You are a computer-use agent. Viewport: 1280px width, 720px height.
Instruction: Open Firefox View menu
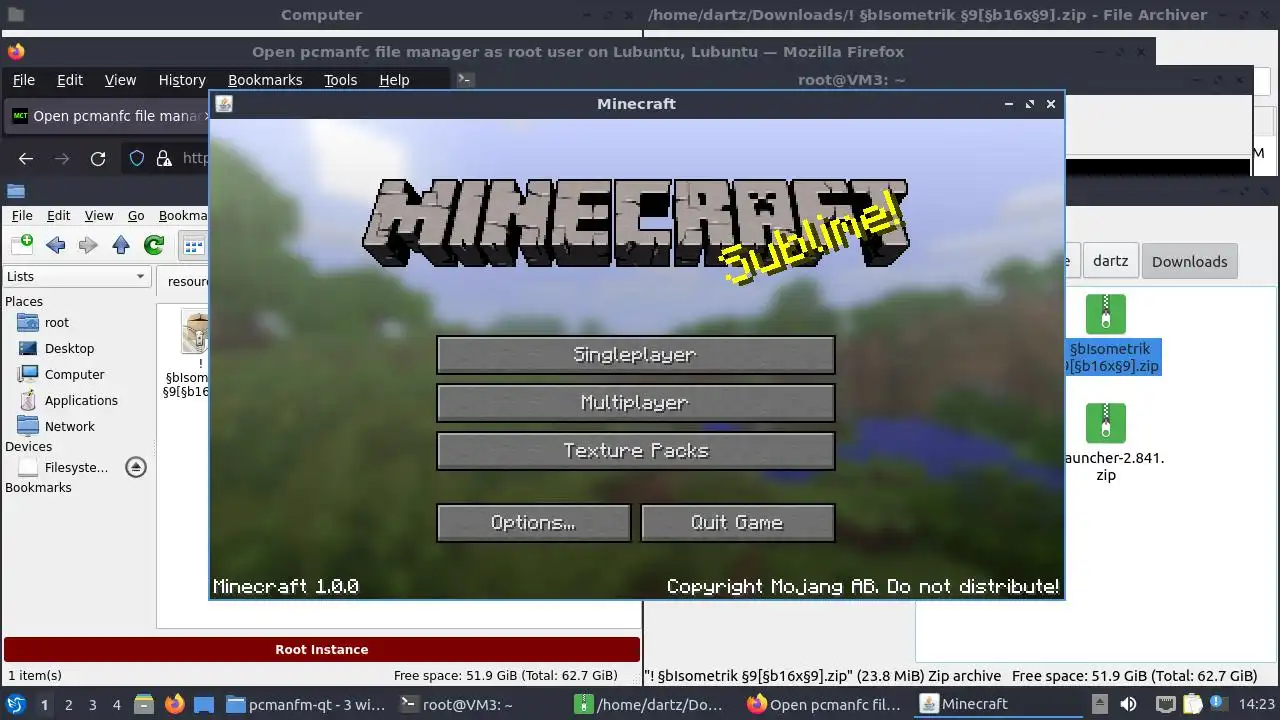(x=120, y=80)
